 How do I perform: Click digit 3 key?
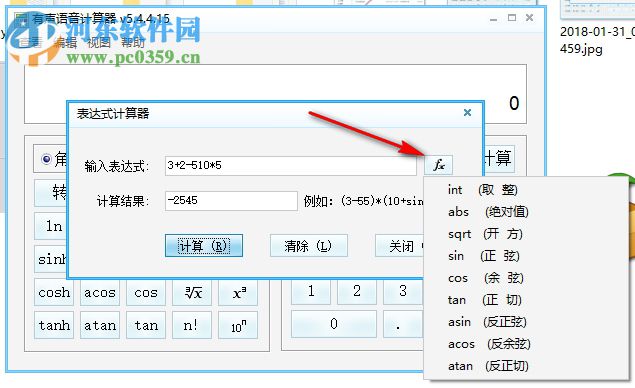(403, 291)
